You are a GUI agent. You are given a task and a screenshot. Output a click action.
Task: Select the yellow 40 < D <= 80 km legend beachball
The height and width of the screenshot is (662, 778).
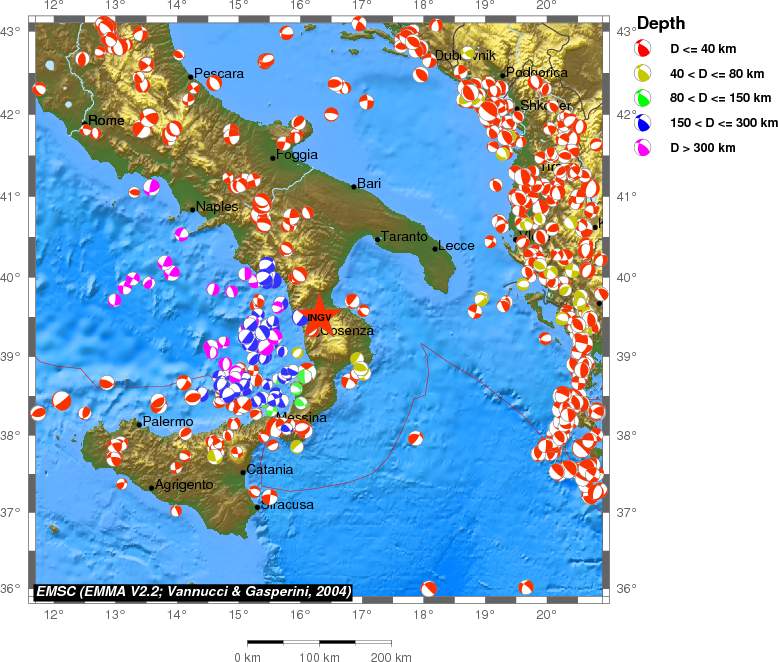click(x=643, y=73)
